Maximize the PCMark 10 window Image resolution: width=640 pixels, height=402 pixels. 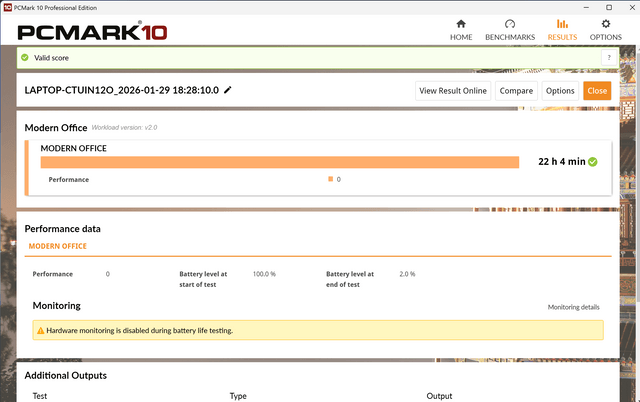coord(609,7)
